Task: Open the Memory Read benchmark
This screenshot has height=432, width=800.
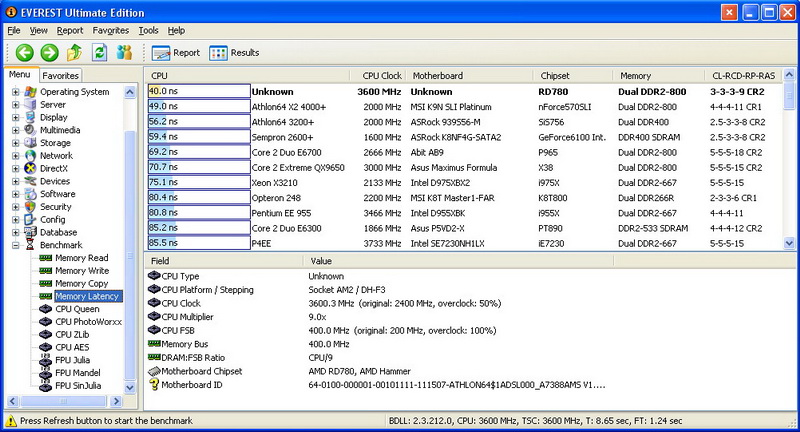Action: pyautogui.click(x=82, y=258)
